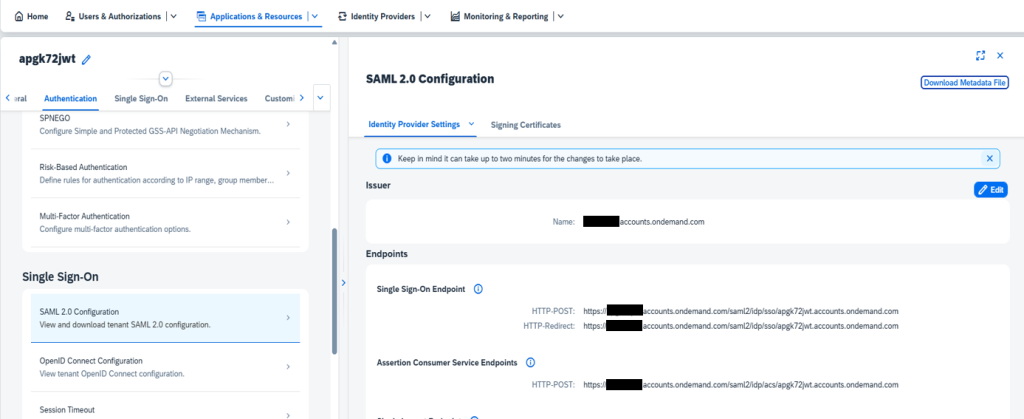Switch to the Signing Certificates tab

pyautogui.click(x=525, y=125)
